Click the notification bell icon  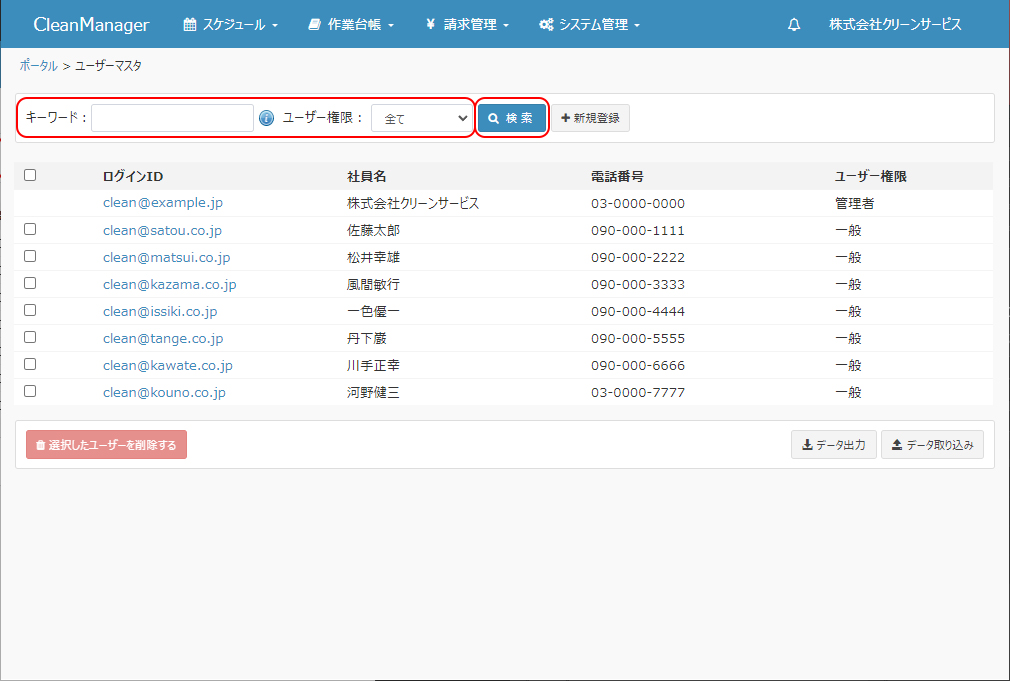click(x=794, y=25)
